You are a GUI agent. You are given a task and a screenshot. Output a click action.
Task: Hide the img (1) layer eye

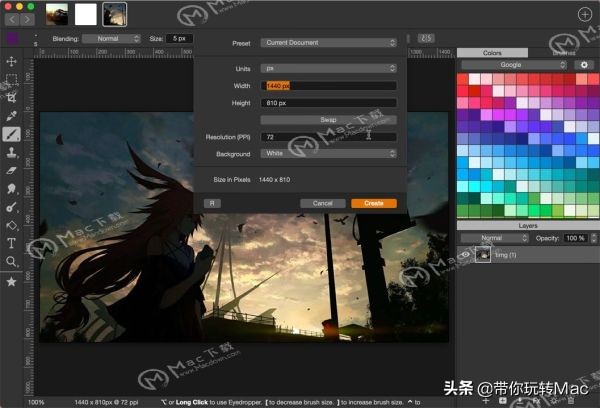tap(465, 255)
